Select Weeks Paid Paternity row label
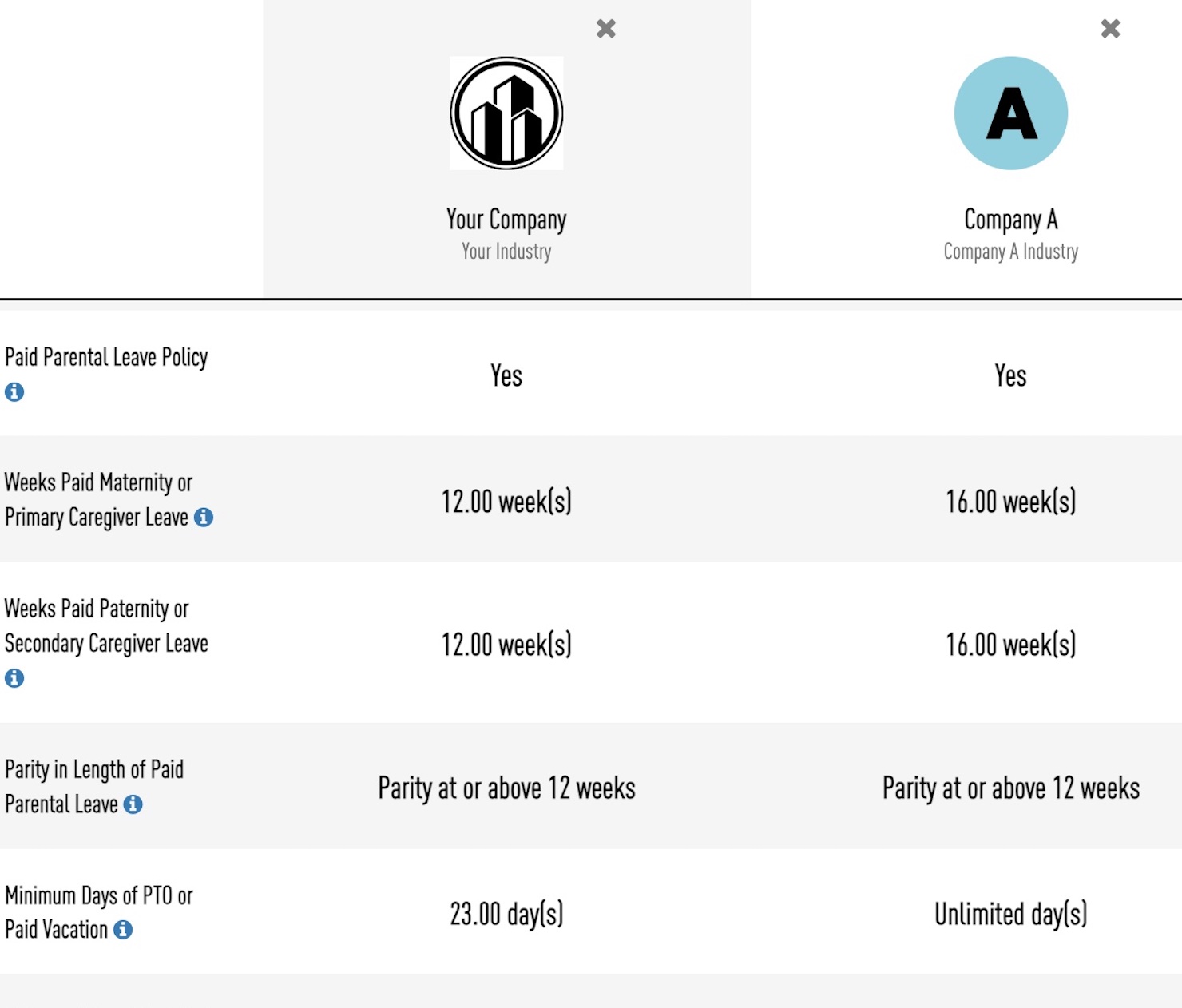Image resolution: width=1182 pixels, height=1008 pixels. [97, 609]
